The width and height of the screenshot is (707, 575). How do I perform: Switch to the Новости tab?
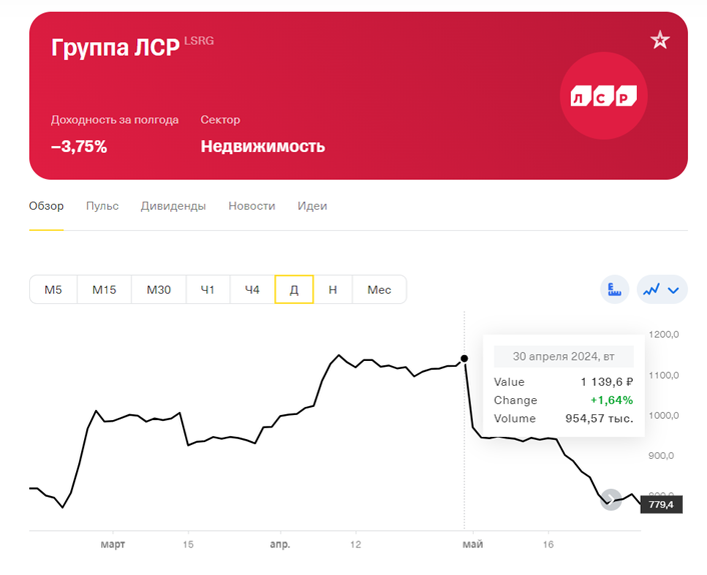[x=252, y=206]
